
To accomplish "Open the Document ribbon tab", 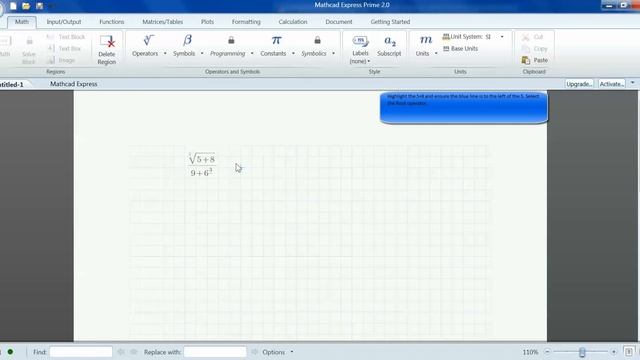I will (339, 22).
